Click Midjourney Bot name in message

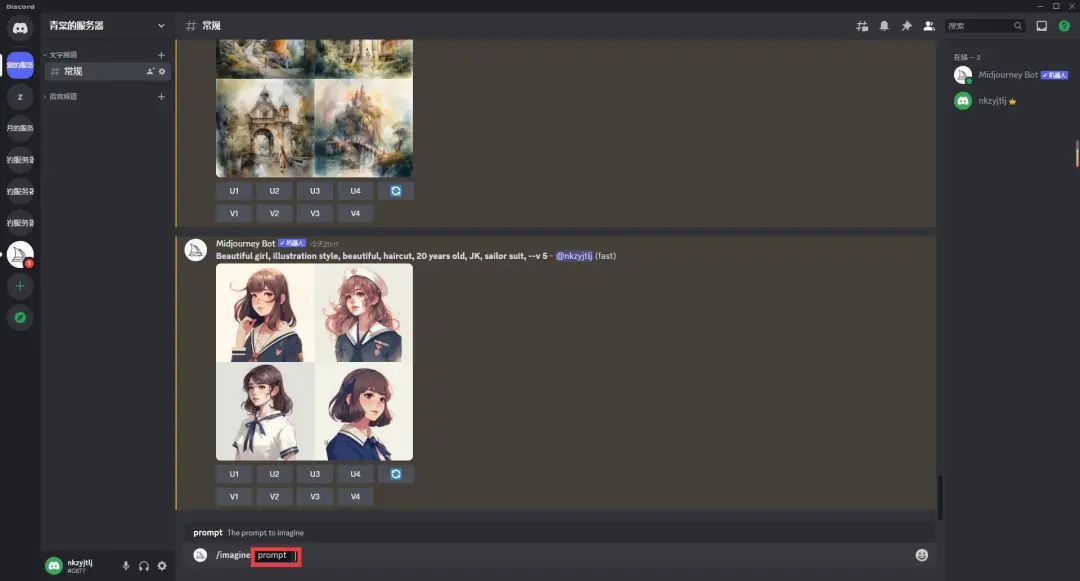point(245,244)
